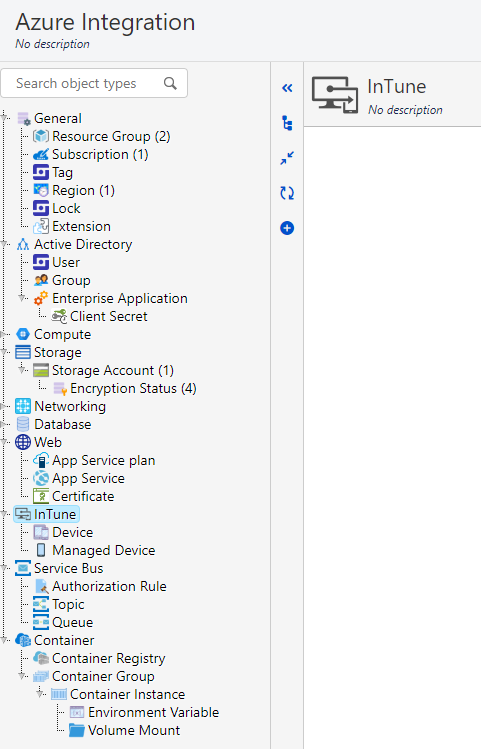Click the App Service plan icon
The image size is (481, 749).
(x=41, y=460)
